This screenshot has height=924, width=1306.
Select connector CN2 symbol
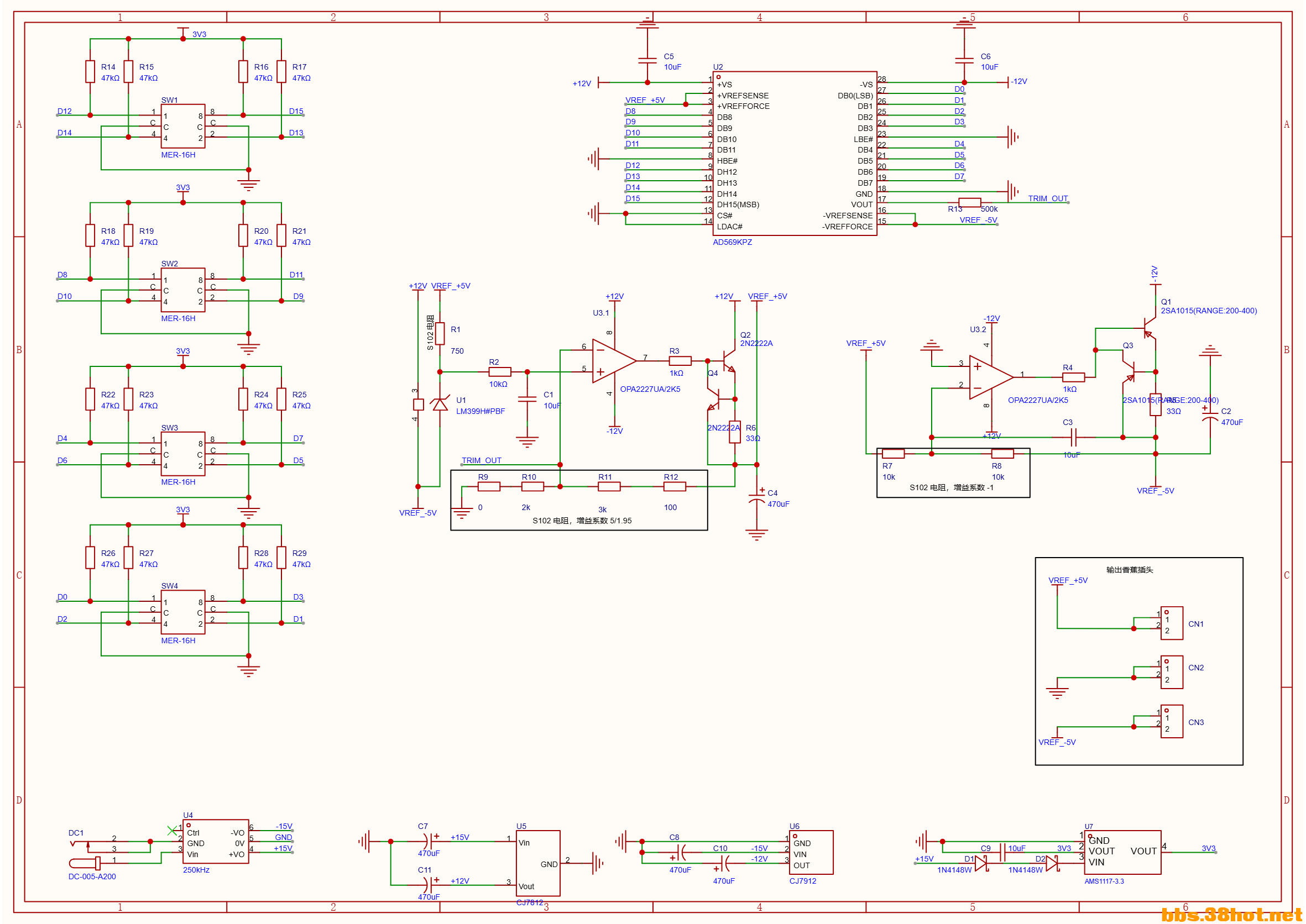(x=1172, y=672)
